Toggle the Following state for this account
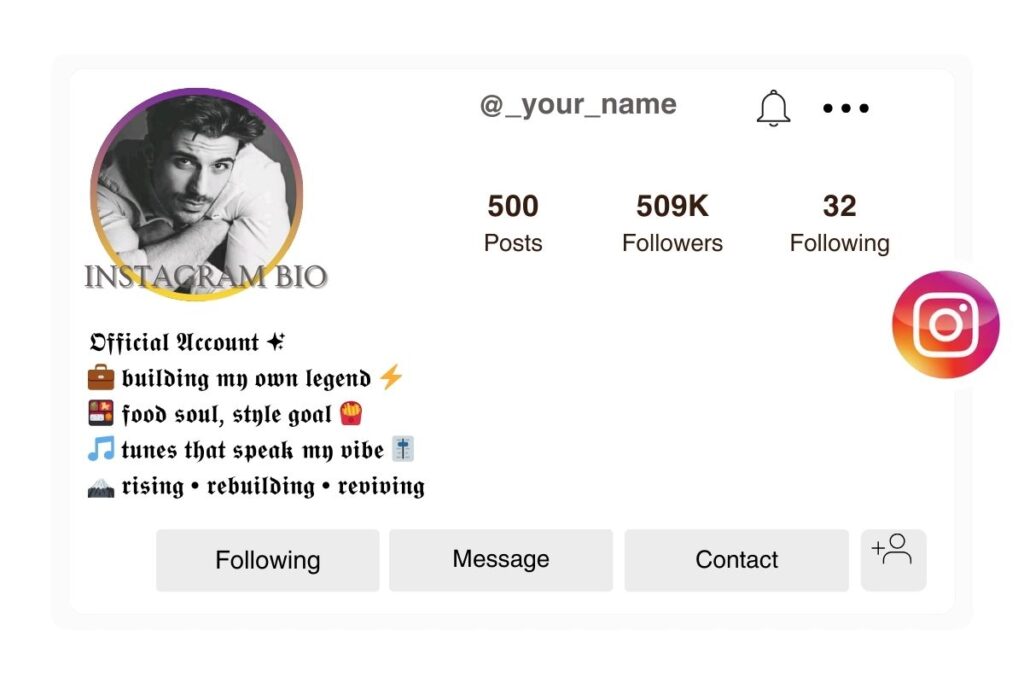 [x=267, y=560]
